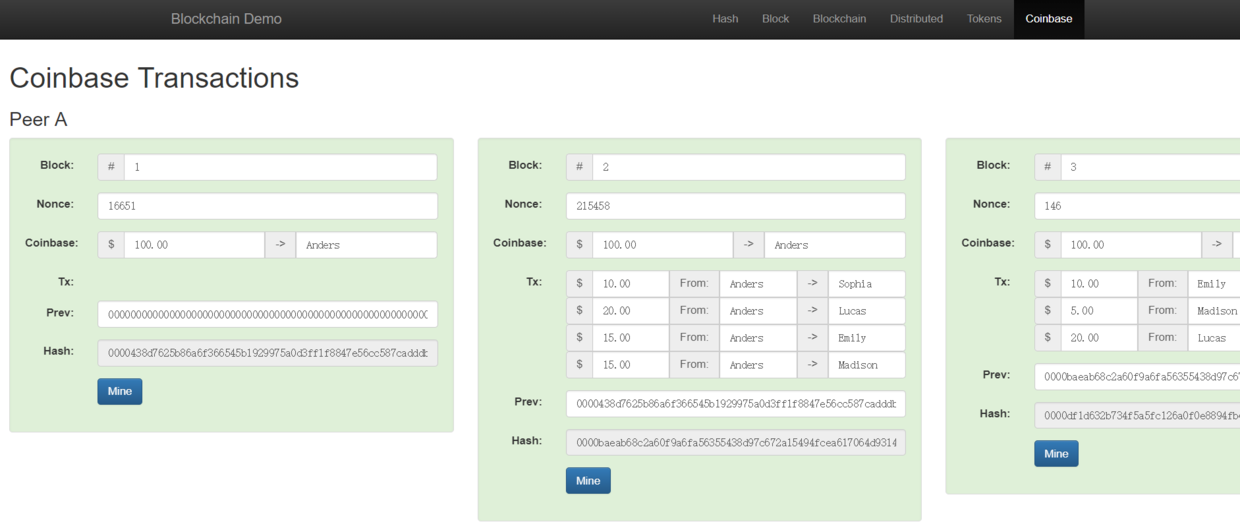Click block 3 Hash field
This screenshot has height=532, width=1240.
pos(1137,416)
